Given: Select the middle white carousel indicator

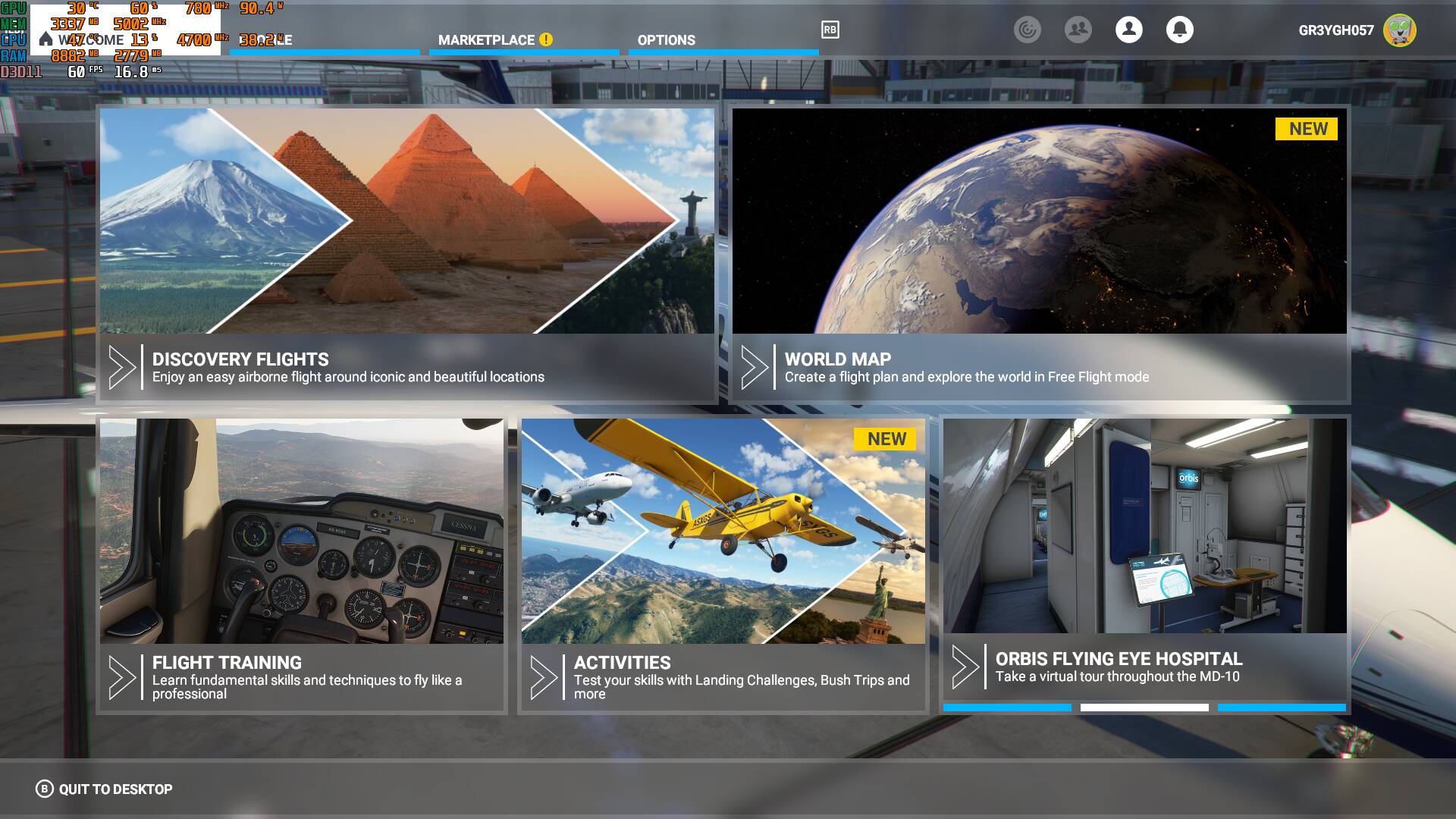Looking at the screenshot, I should pos(1144,708).
